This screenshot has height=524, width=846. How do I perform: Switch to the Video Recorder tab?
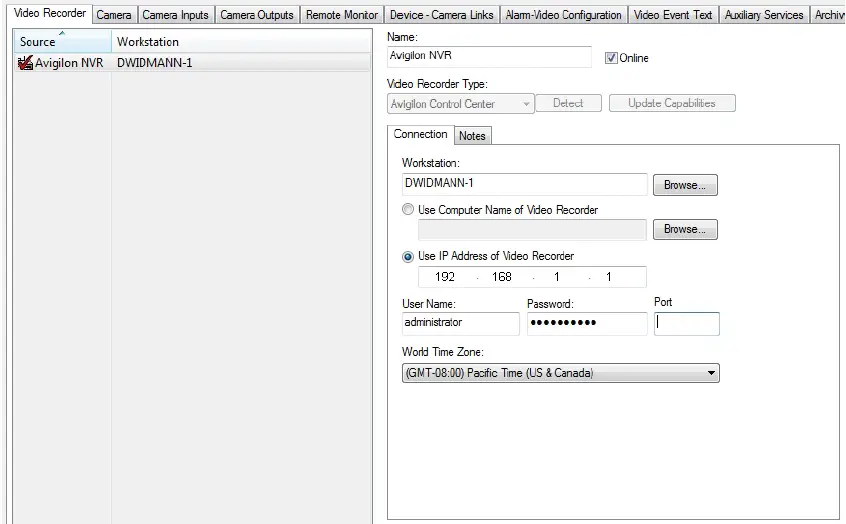(50, 13)
